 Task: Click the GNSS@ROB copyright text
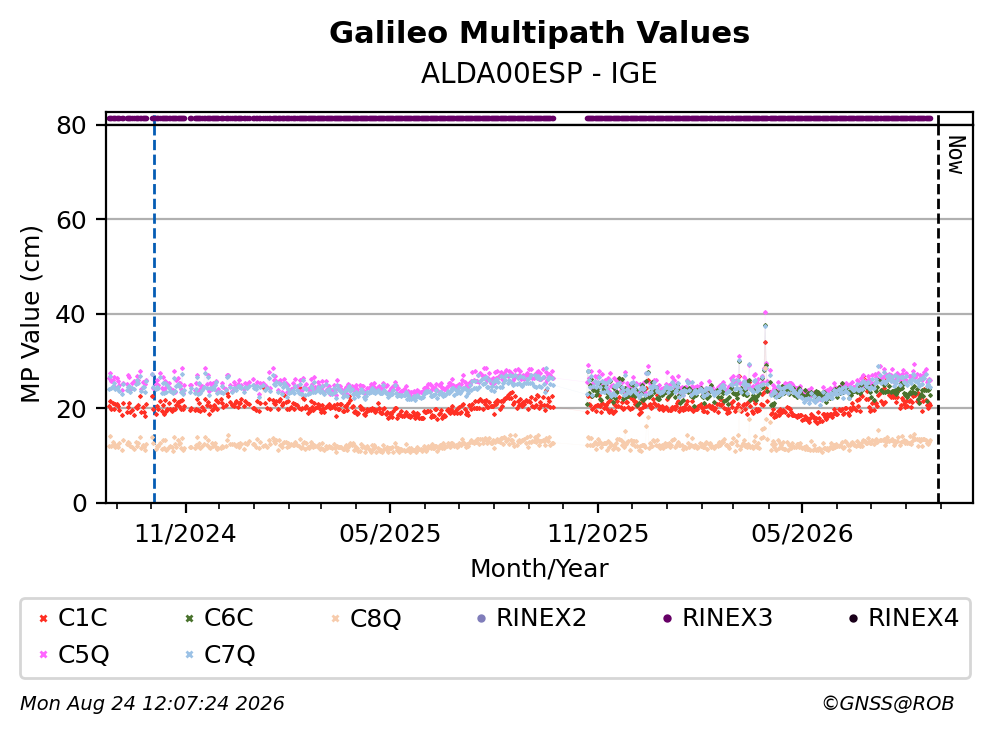pyautogui.click(x=888, y=704)
